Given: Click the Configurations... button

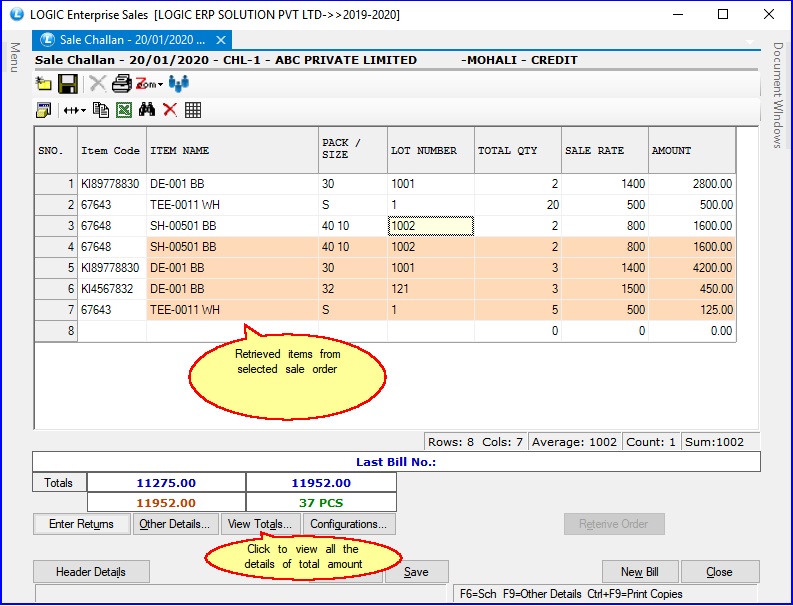Looking at the screenshot, I should pos(348,524).
